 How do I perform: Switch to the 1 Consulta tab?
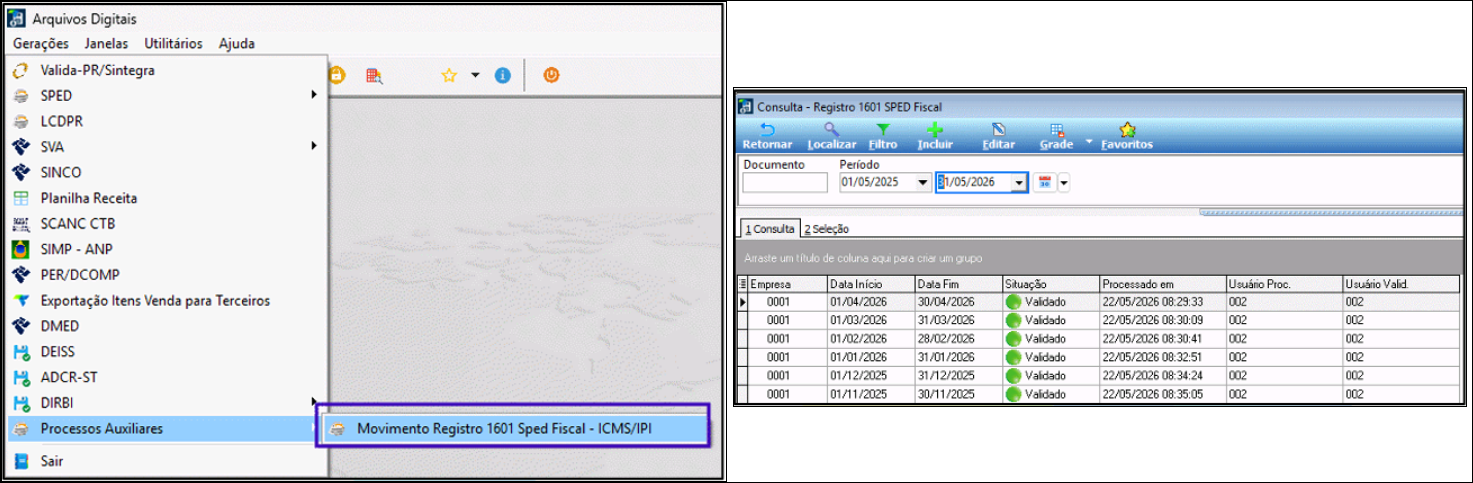[770, 229]
